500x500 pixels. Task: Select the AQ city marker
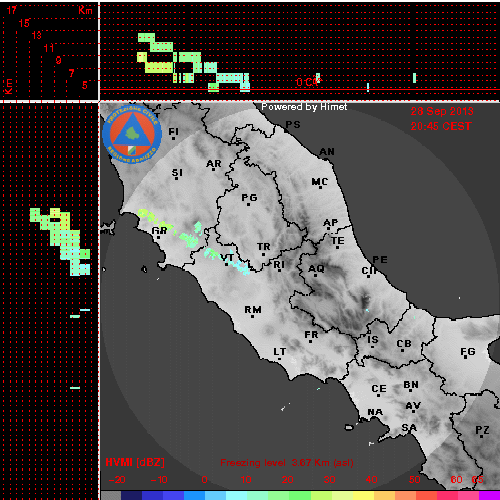coord(316,275)
